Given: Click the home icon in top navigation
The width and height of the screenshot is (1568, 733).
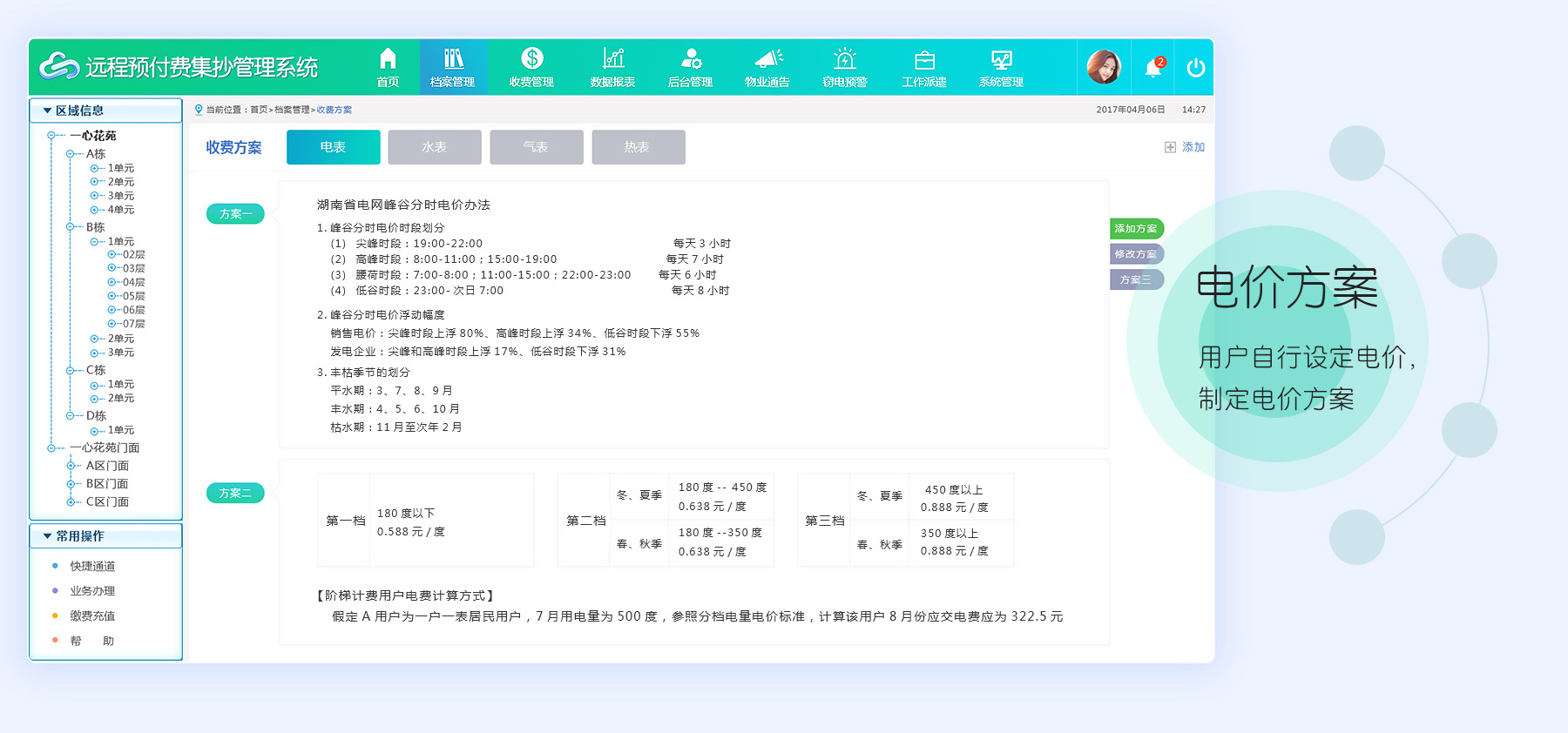Looking at the screenshot, I should click(x=388, y=59).
